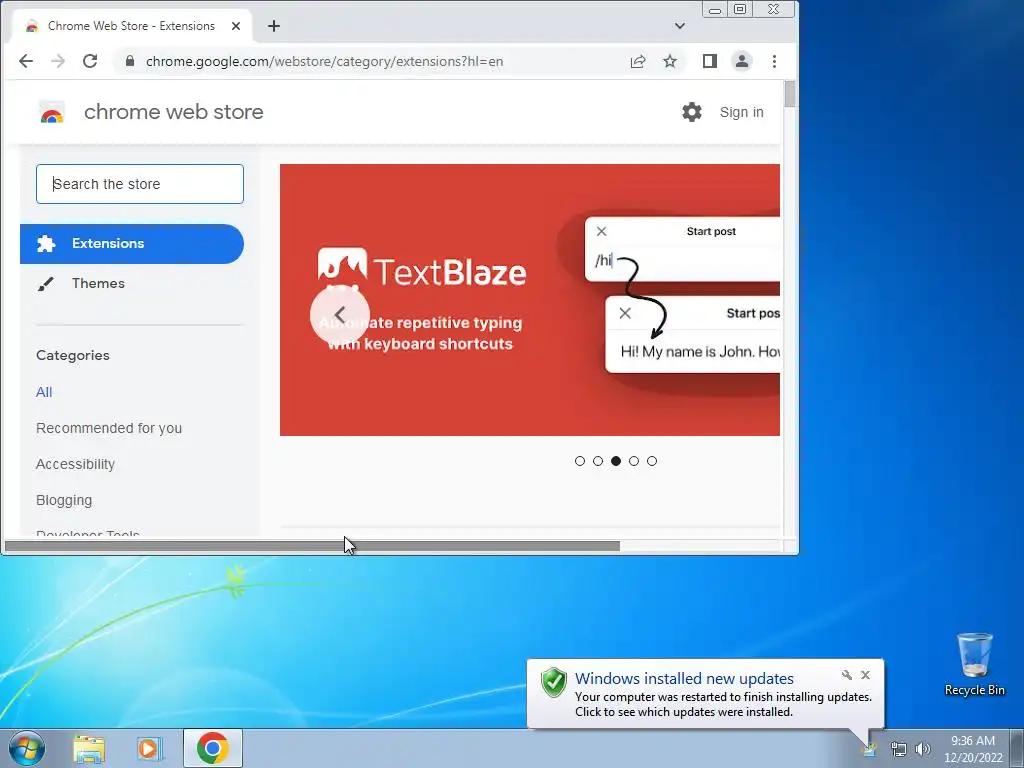Open the Blogging category
This screenshot has width=1024, height=768.
click(x=64, y=500)
